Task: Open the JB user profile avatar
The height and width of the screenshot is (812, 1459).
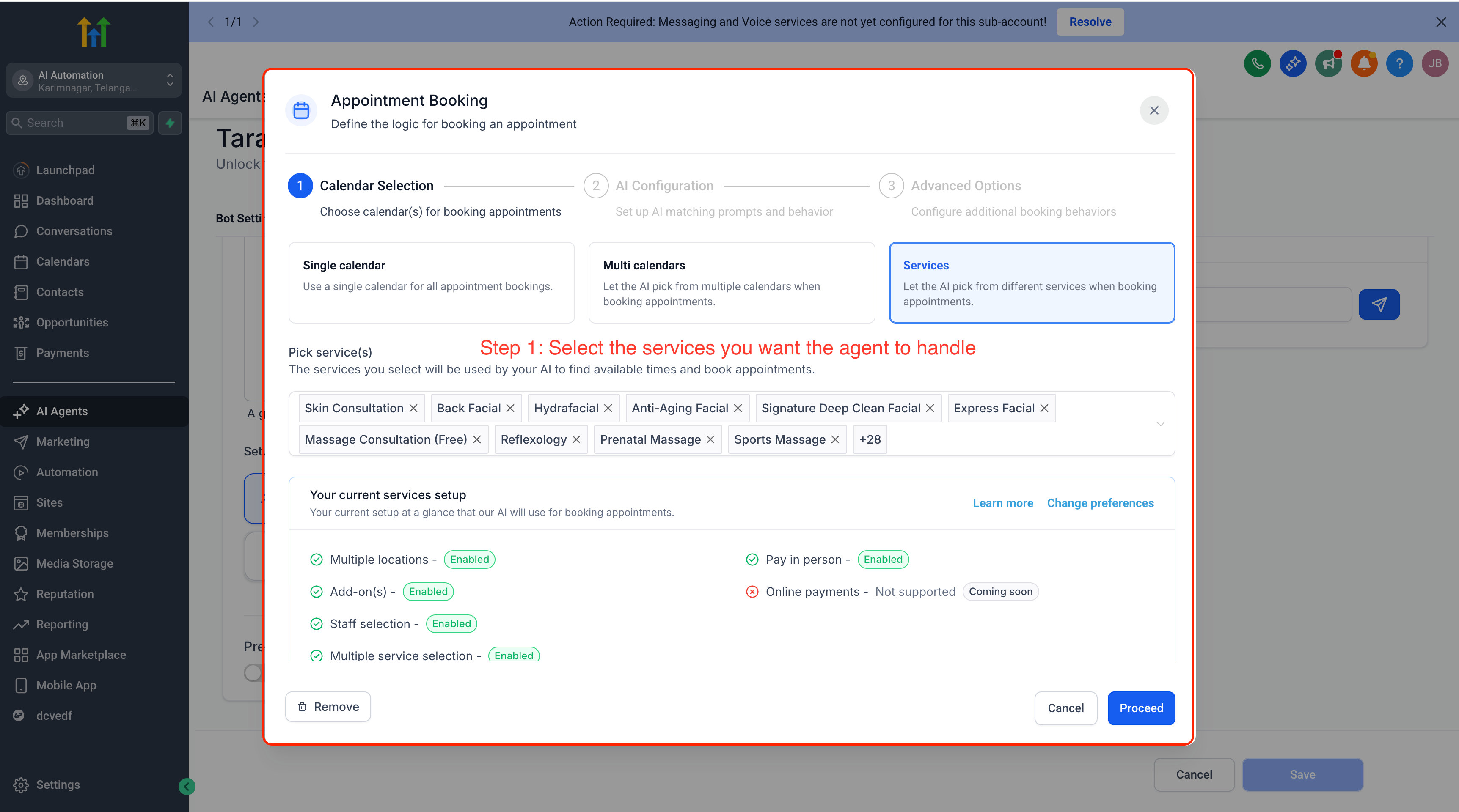Action: point(1435,63)
